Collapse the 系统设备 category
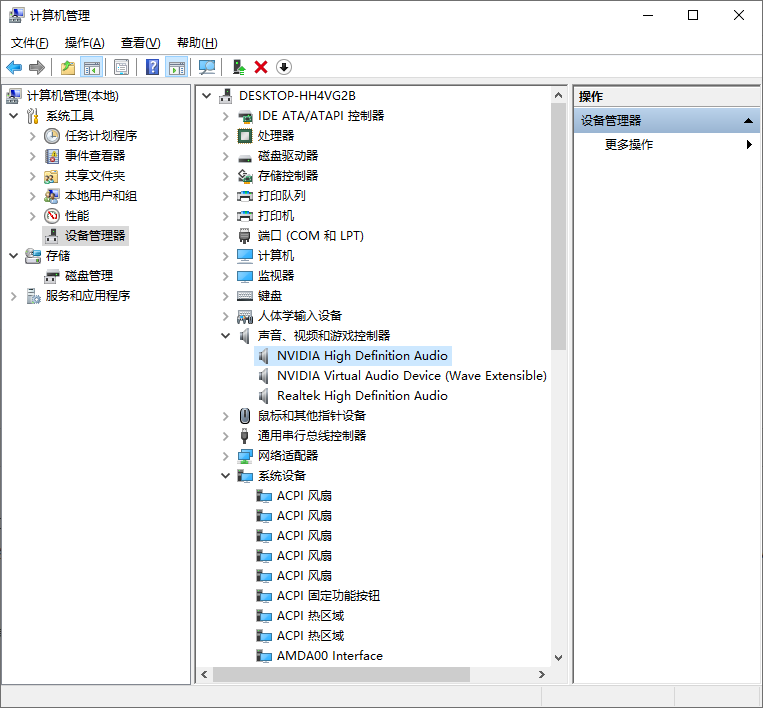Viewport: 763px width, 708px height. (x=225, y=475)
